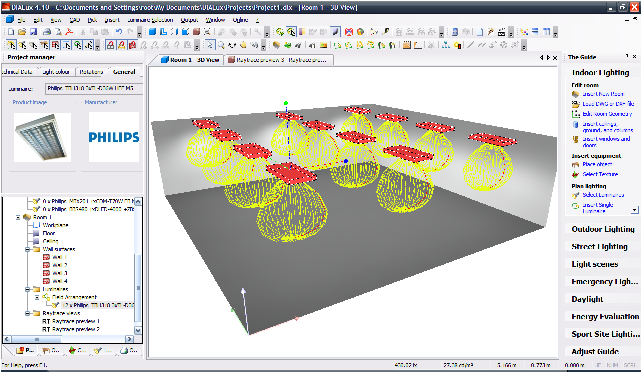
Task: Click the print icon in toolbar
Action: pos(47,31)
